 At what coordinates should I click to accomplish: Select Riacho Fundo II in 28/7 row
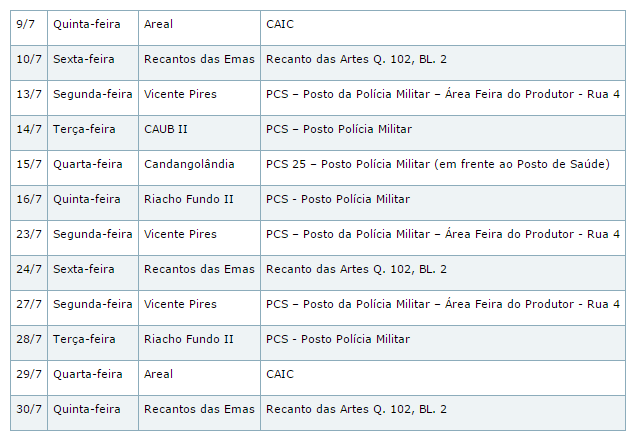[189, 339]
